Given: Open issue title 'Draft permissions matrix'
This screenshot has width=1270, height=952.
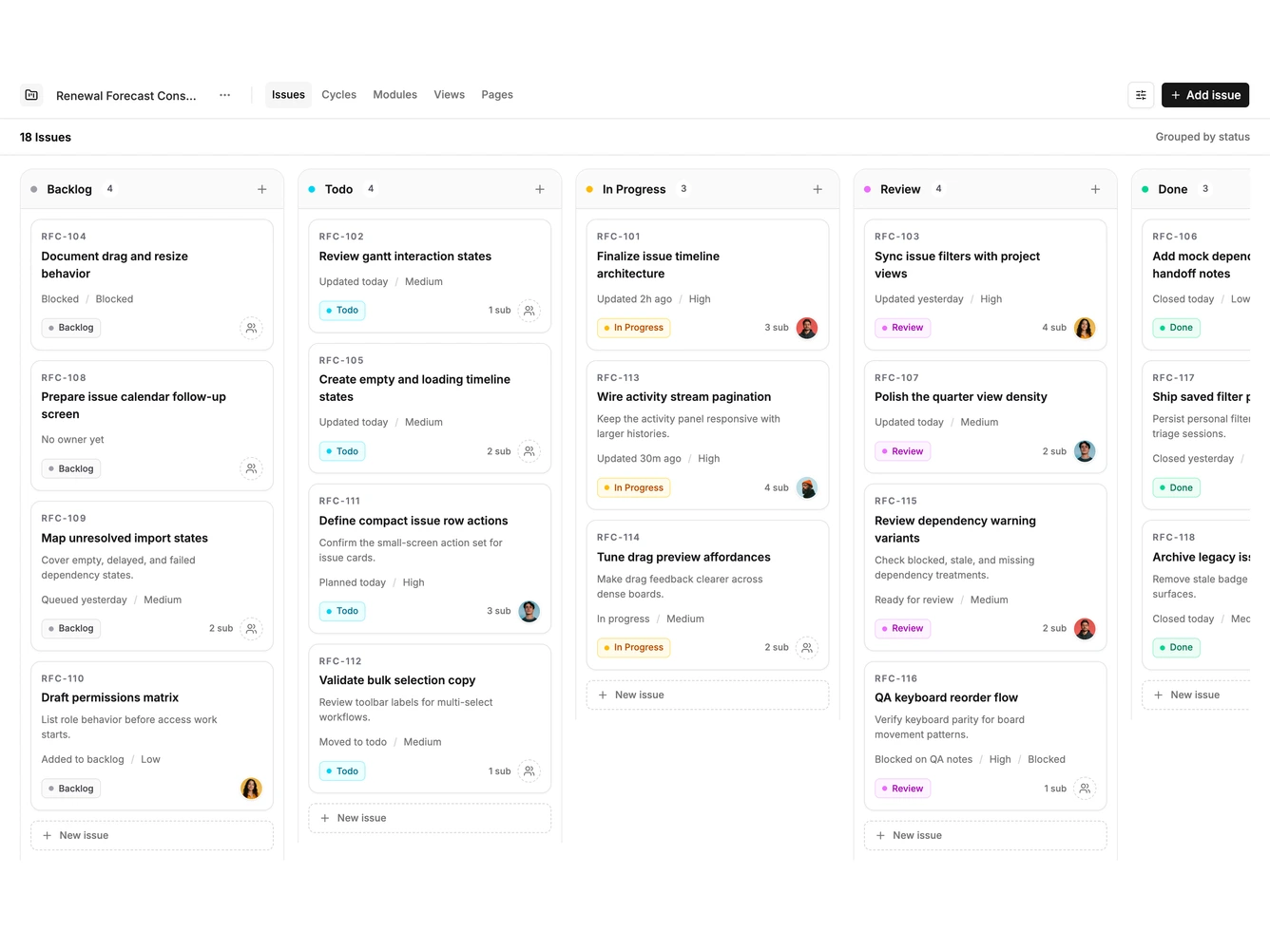Looking at the screenshot, I should coord(110,697).
